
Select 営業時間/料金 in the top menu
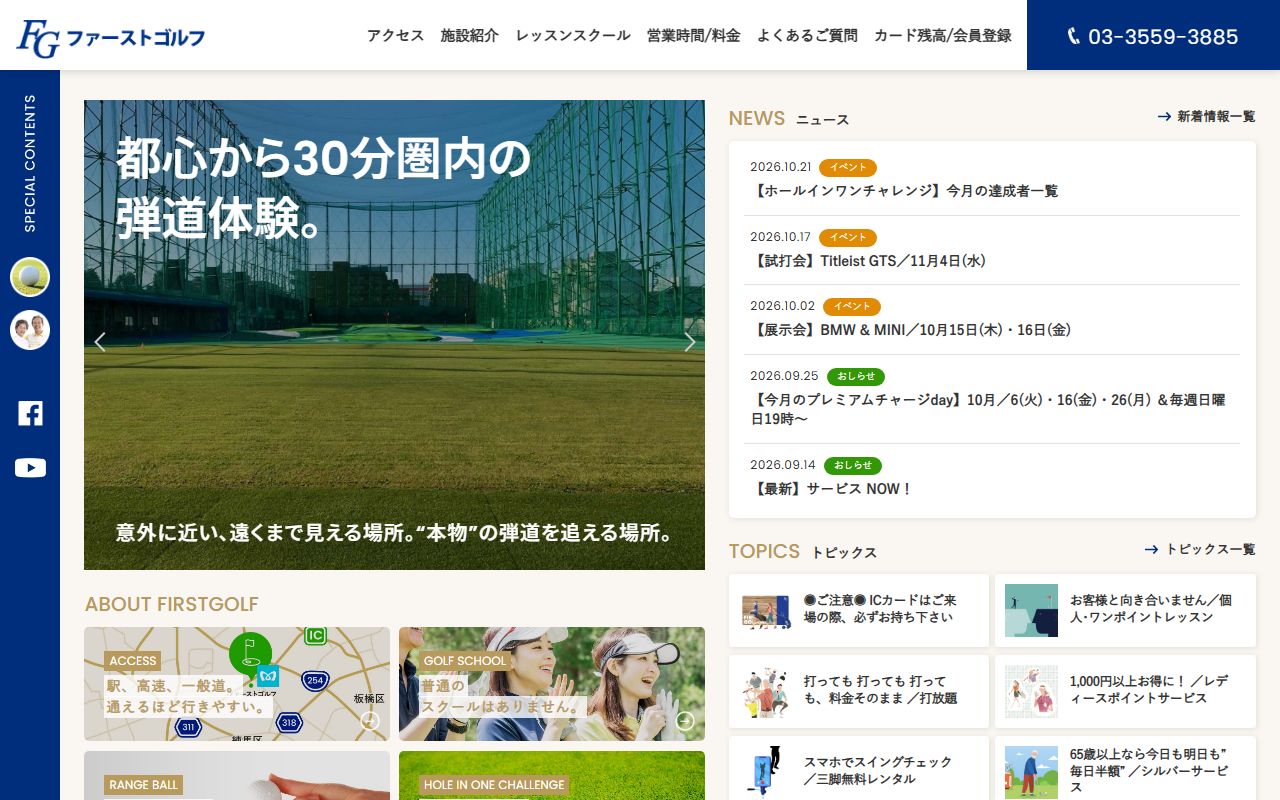(x=694, y=35)
